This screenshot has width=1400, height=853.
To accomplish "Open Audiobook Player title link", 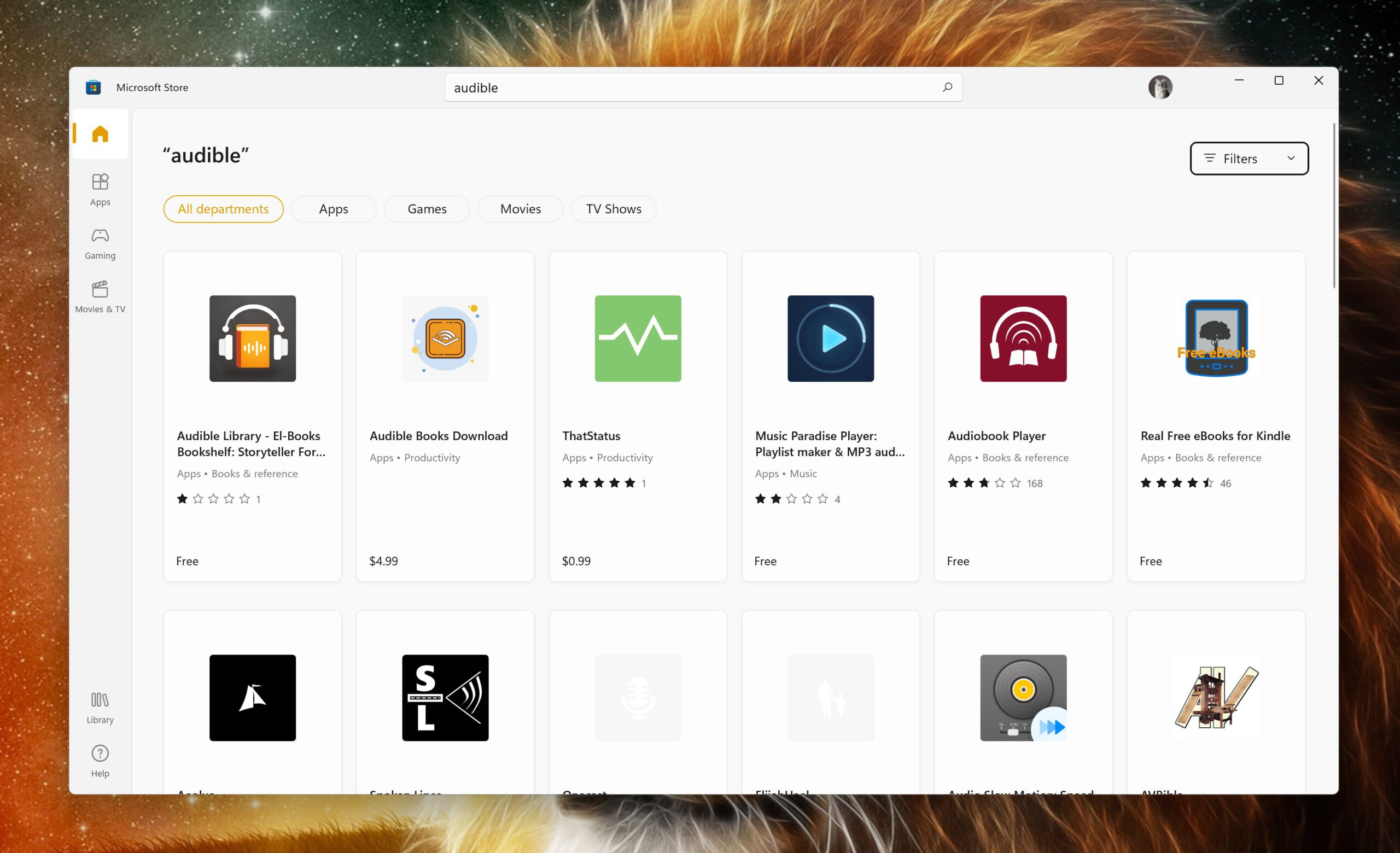I will click(996, 436).
